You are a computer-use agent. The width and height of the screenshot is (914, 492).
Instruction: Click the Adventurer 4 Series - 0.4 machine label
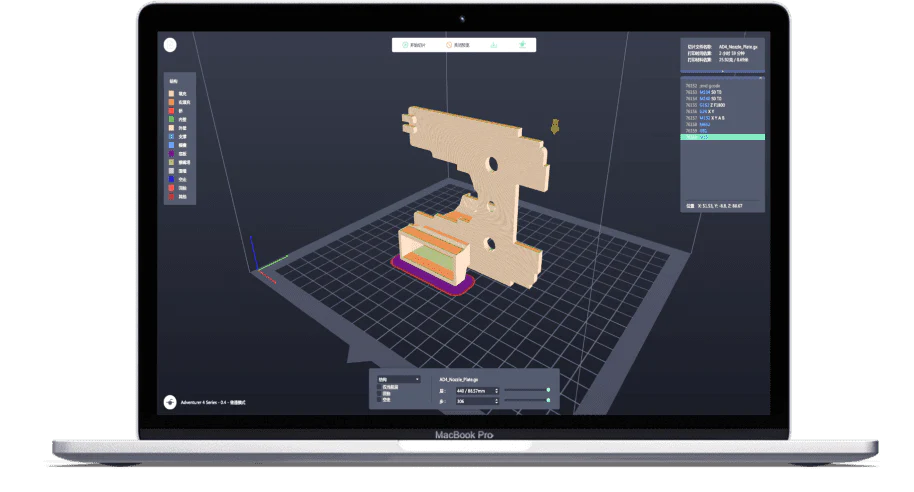pos(213,402)
